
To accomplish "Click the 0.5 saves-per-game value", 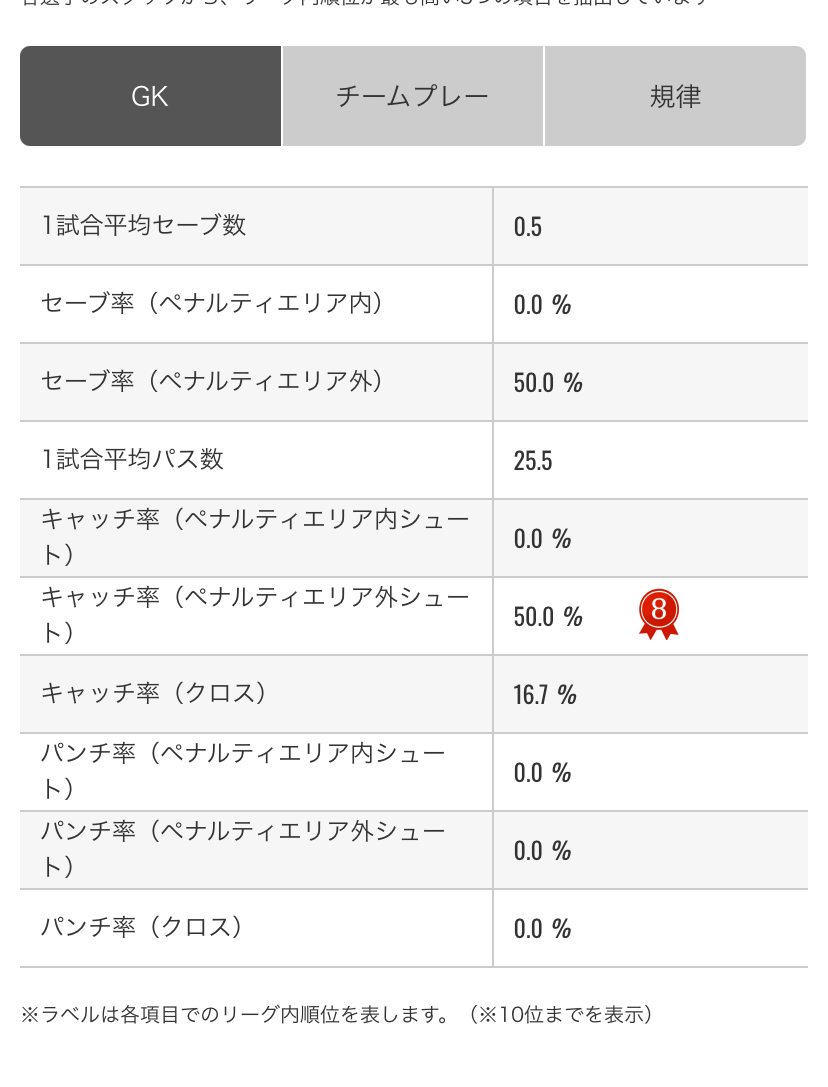I will click(528, 227).
